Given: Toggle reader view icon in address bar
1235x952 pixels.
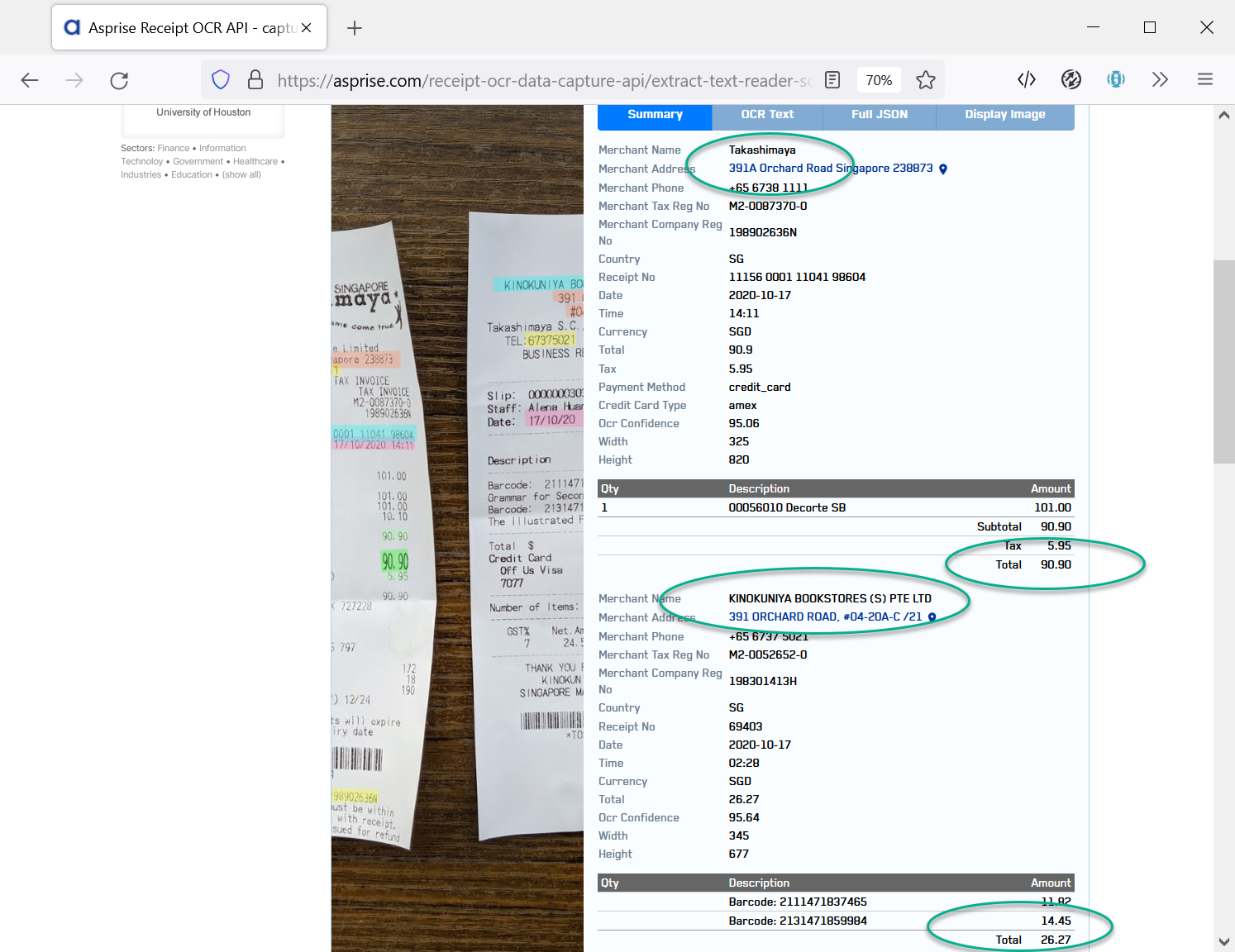Looking at the screenshot, I should click(x=832, y=80).
